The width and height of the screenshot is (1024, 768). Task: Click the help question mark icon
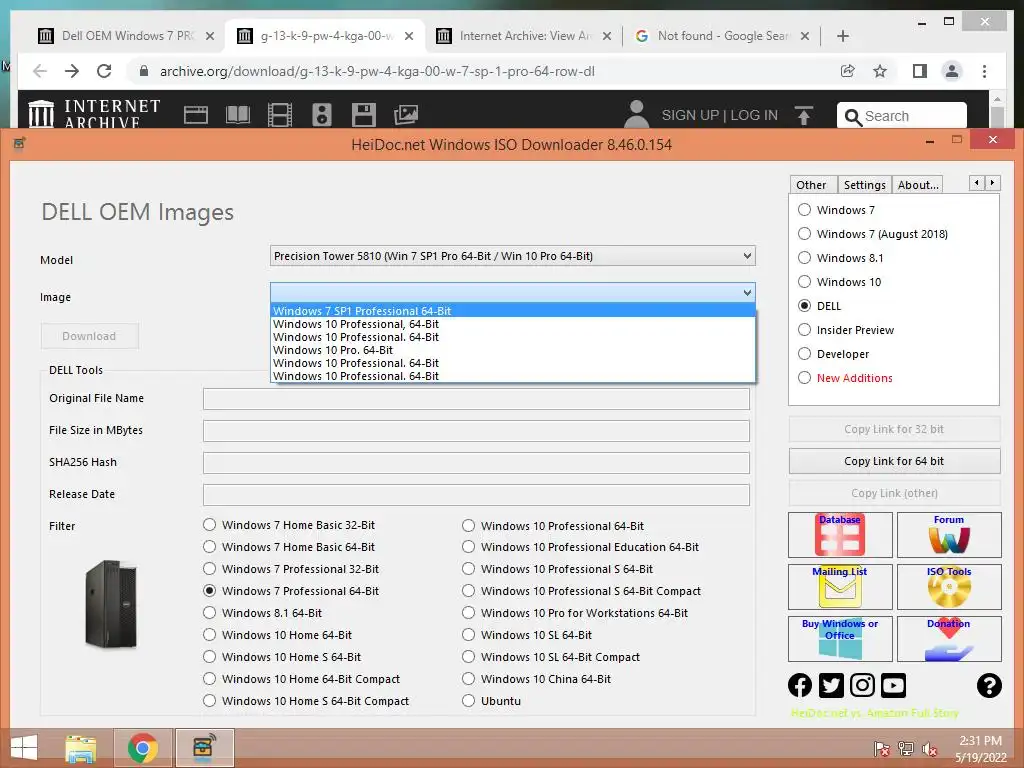coord(989,685)
